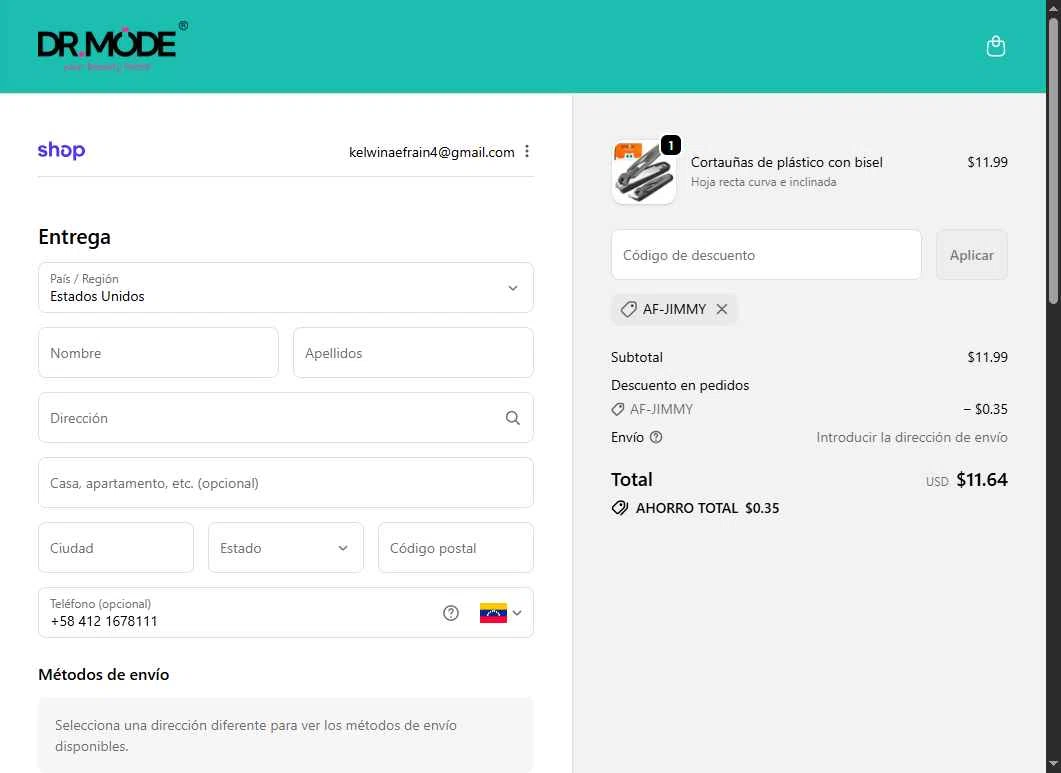This screenshot has height=773, width=1061.
Task: Click the Casa, apartamento, etc. field
Action: (x=286, y=483)
